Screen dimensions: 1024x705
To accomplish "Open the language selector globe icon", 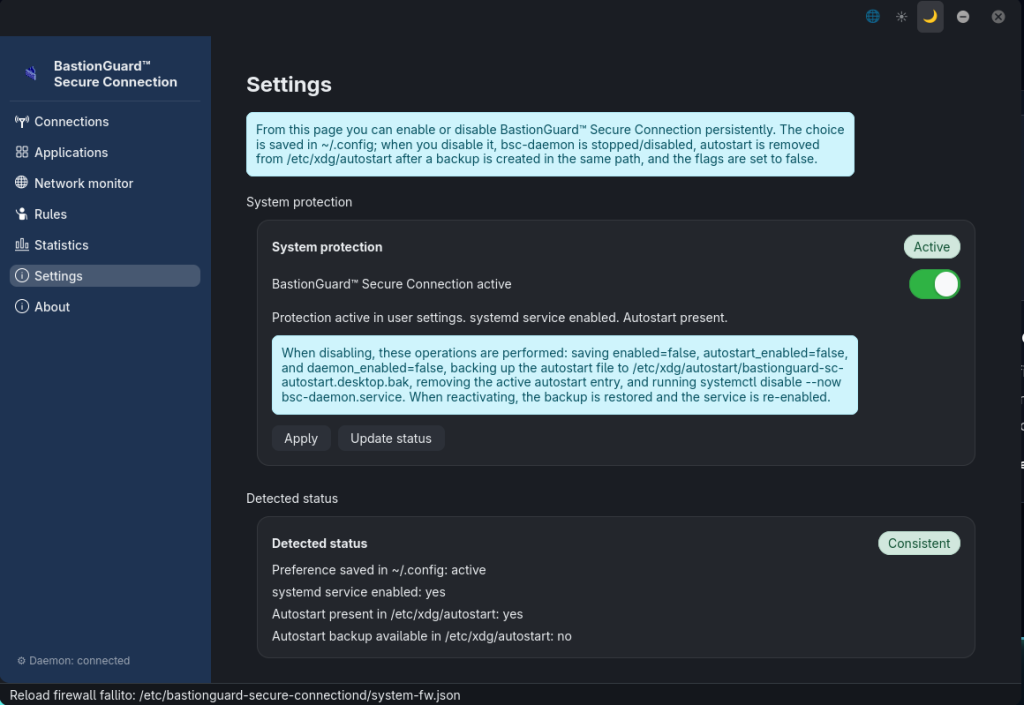I will [x=872, y=16].
